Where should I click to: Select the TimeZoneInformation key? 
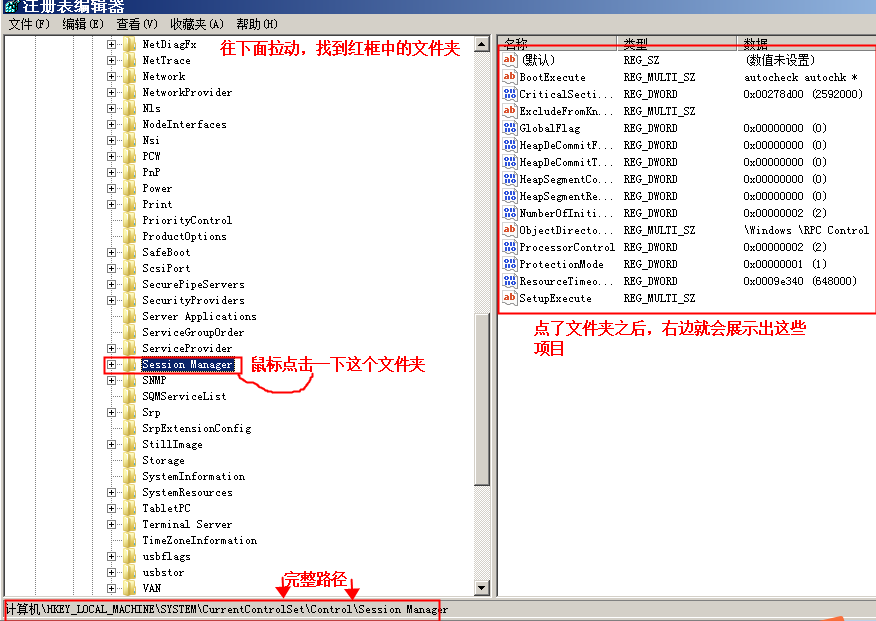click(x=199, y=540)
